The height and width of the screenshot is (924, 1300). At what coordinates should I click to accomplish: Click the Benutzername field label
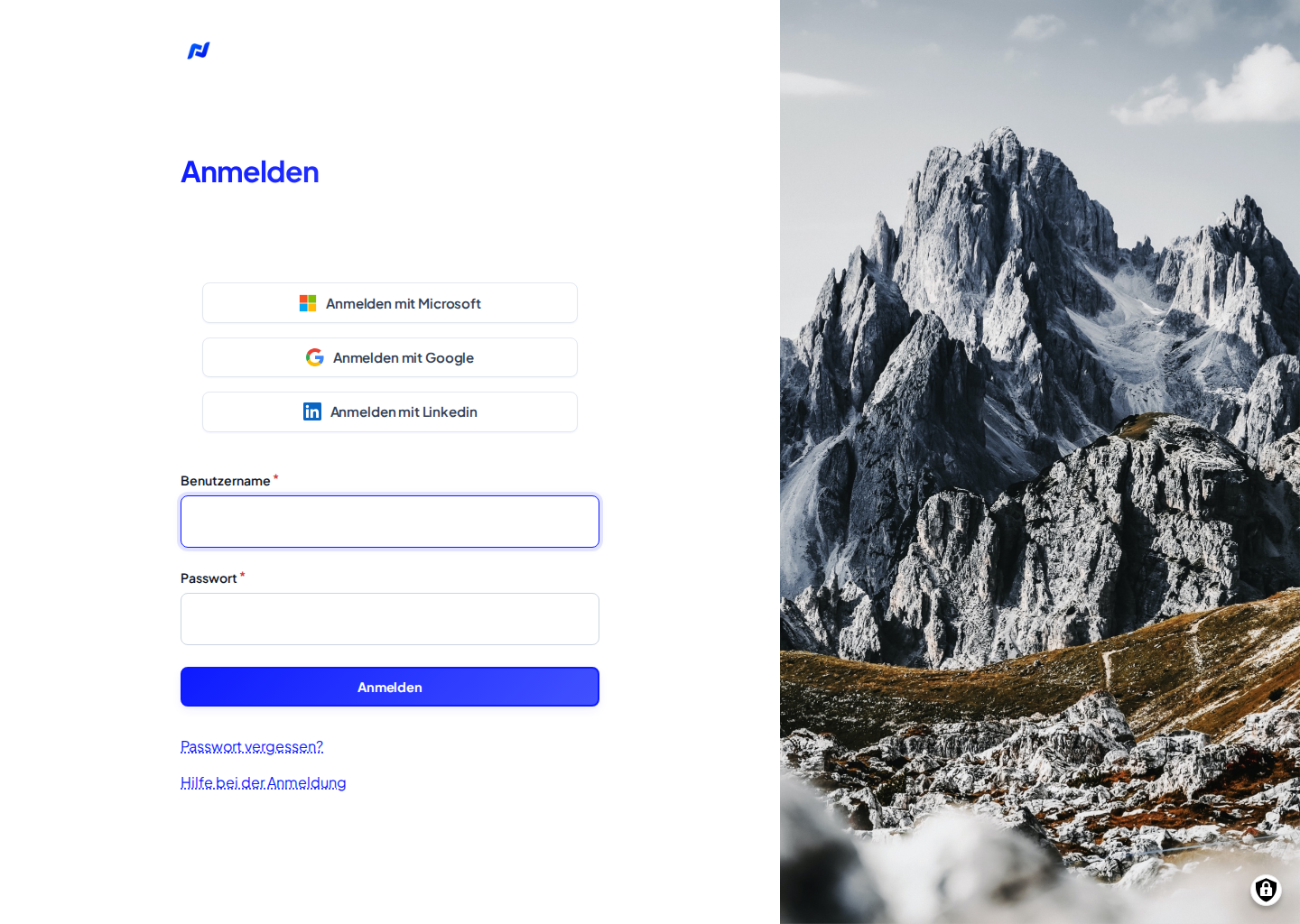click(x=226, y=481)
